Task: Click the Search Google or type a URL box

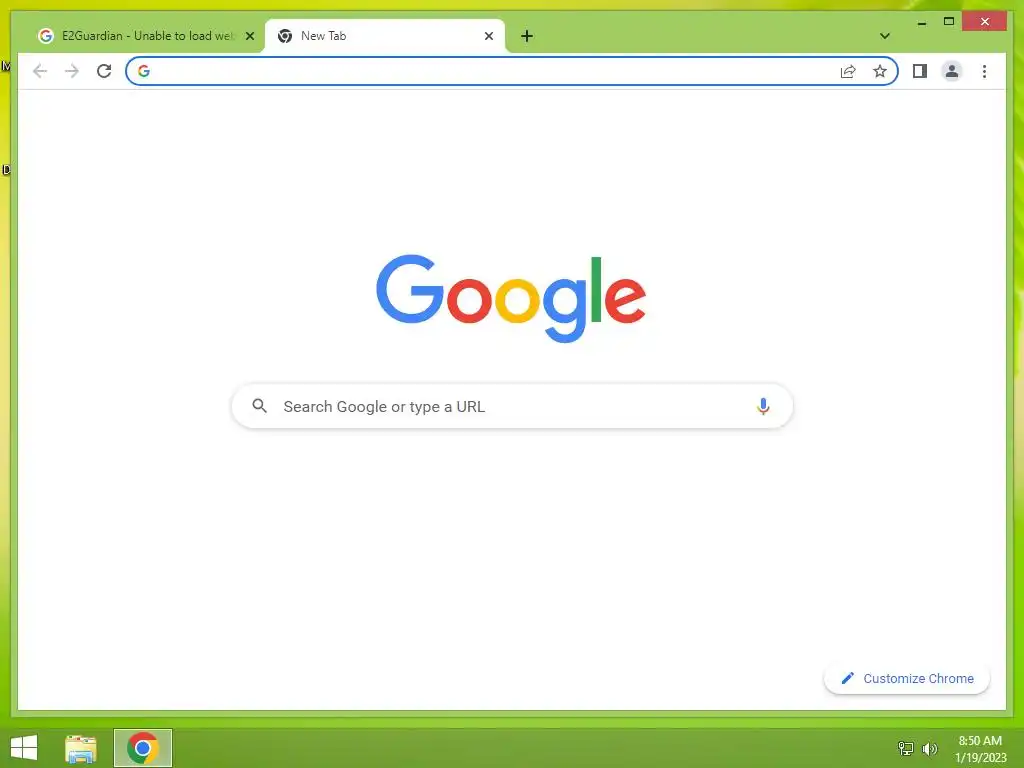Action: click(x=512, y=406)
